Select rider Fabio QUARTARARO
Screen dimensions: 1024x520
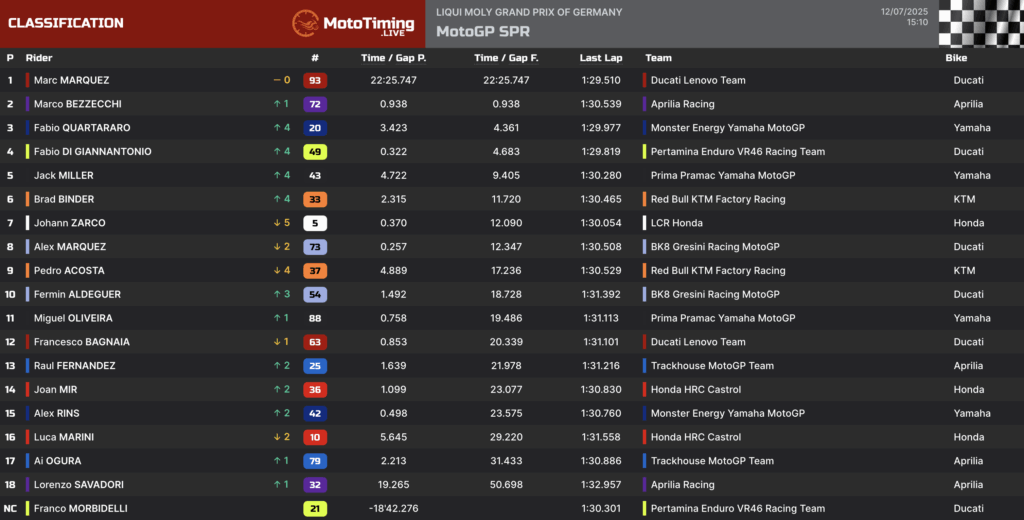tap(82, 127)
